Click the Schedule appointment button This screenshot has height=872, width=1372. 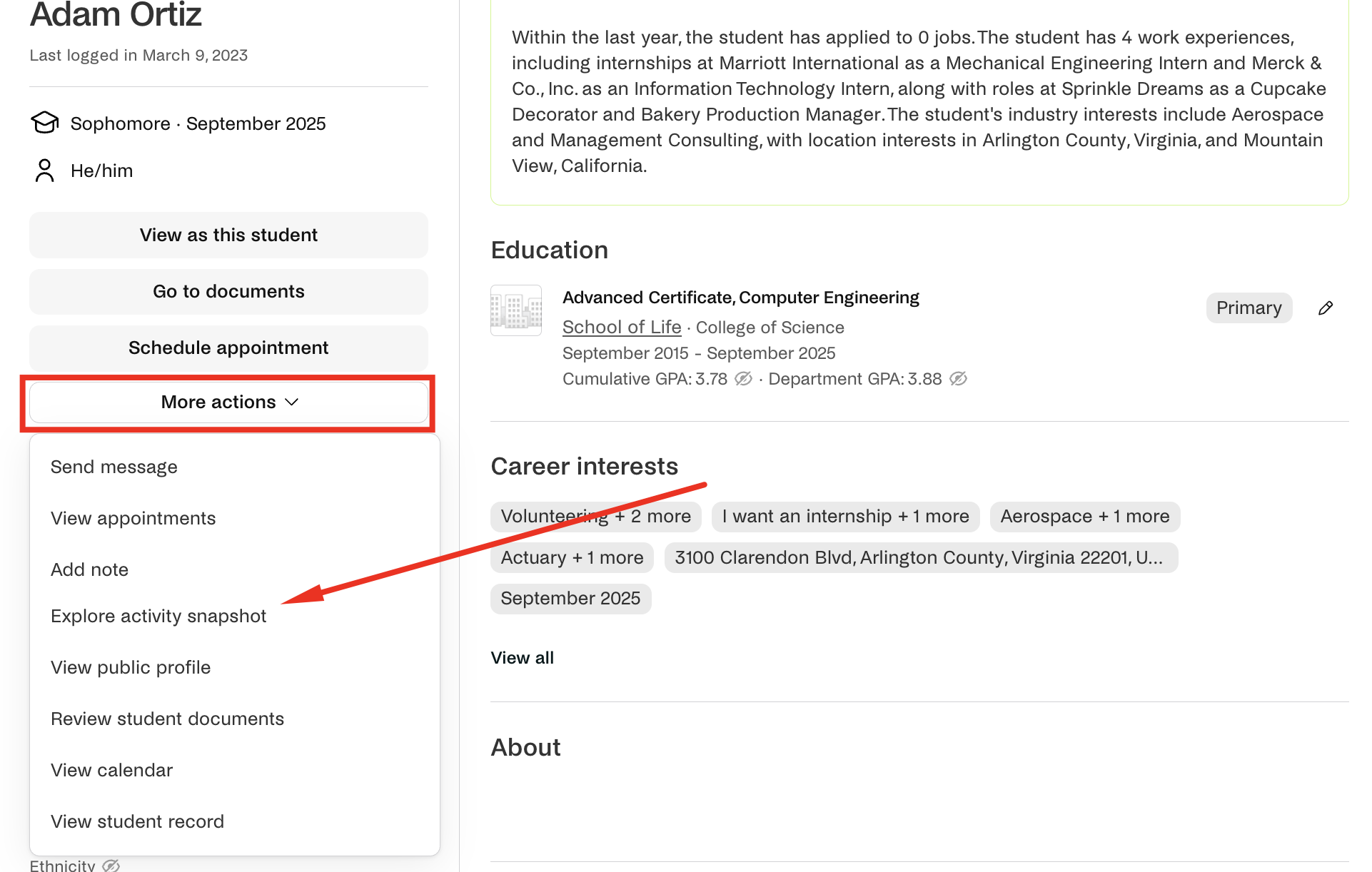[228, 348]
